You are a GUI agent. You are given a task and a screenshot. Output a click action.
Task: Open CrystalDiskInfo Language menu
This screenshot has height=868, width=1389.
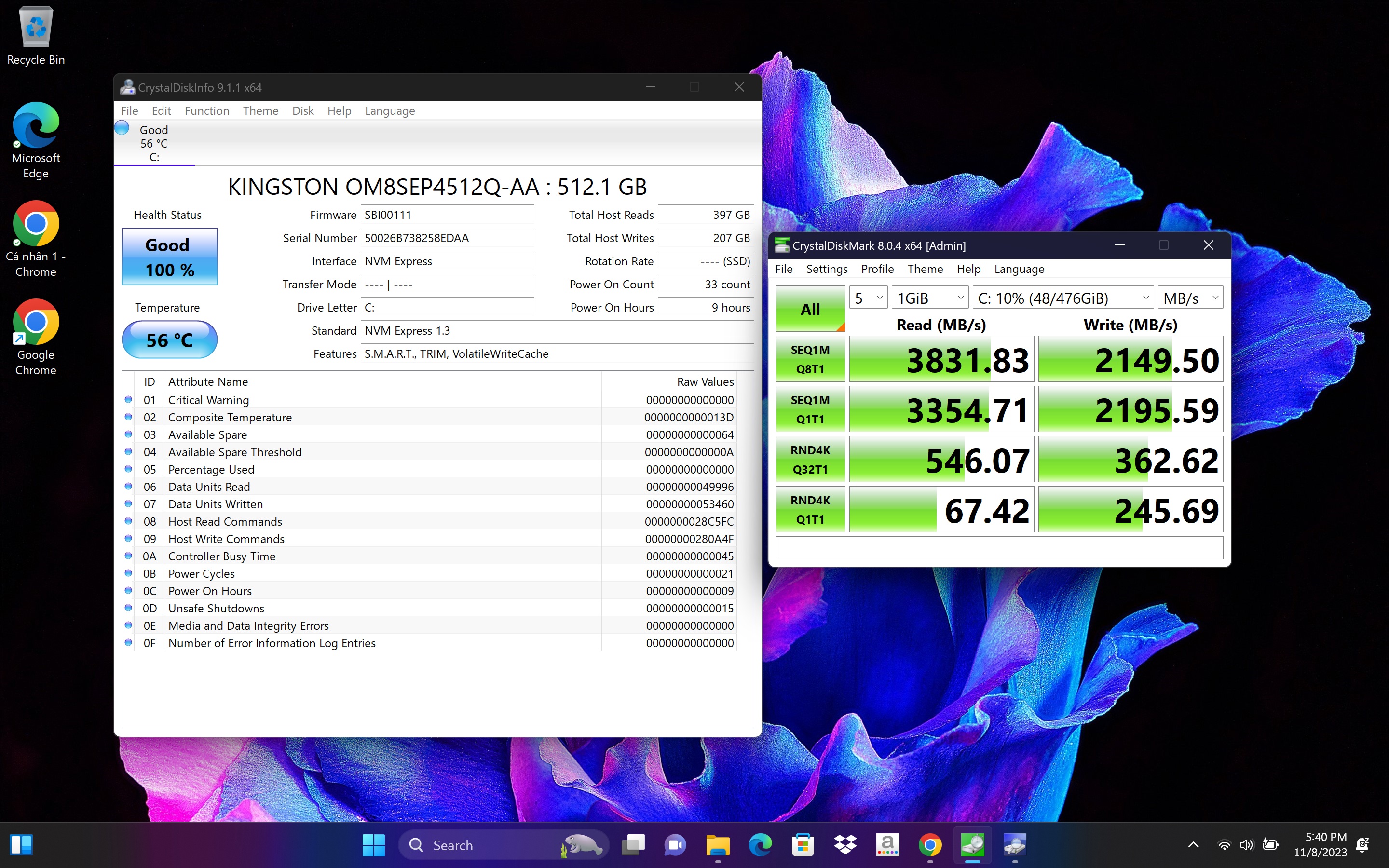[390, 111]
